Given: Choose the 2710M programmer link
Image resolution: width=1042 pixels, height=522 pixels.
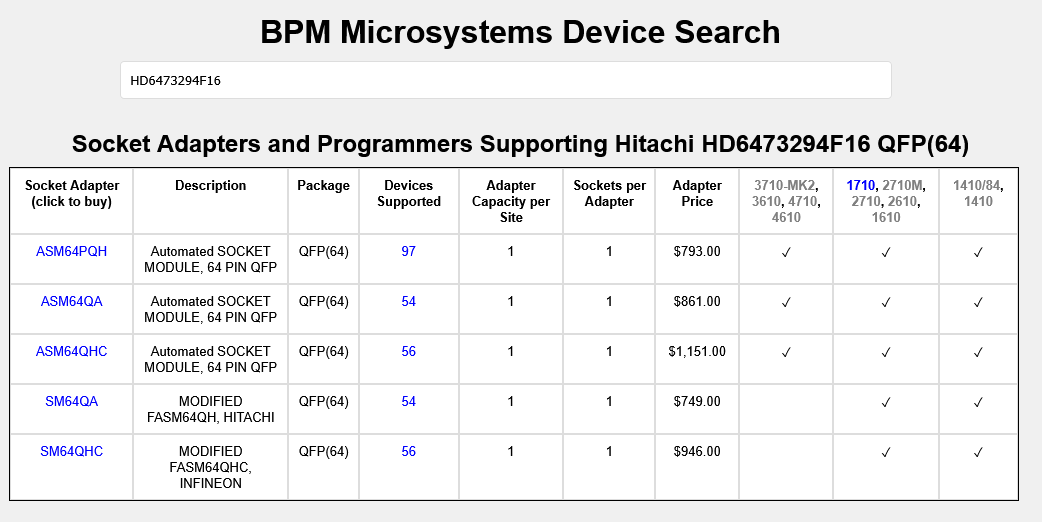Looking at the screenshot, I should click(x=903, y=185).
